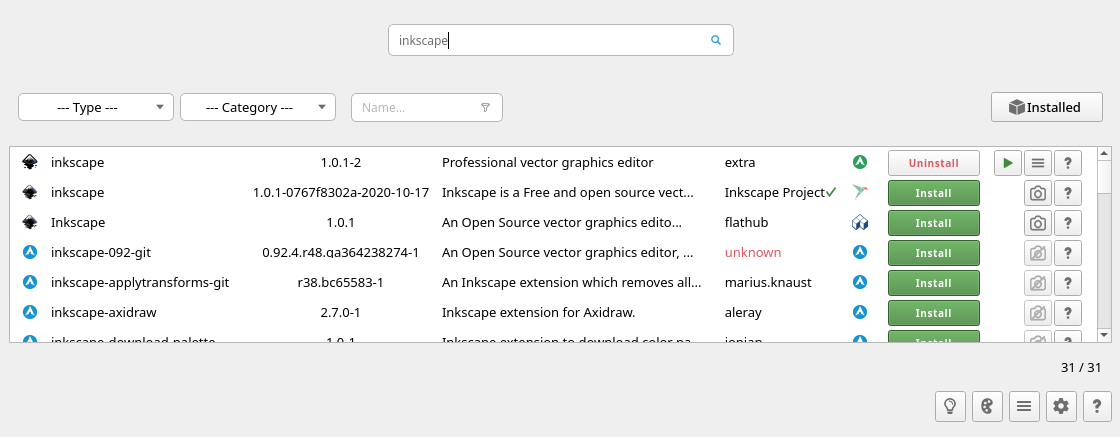The image size is (1120, 437).
Task: Click scrollbar up arrow of results list
Action: click(1104, 154)
